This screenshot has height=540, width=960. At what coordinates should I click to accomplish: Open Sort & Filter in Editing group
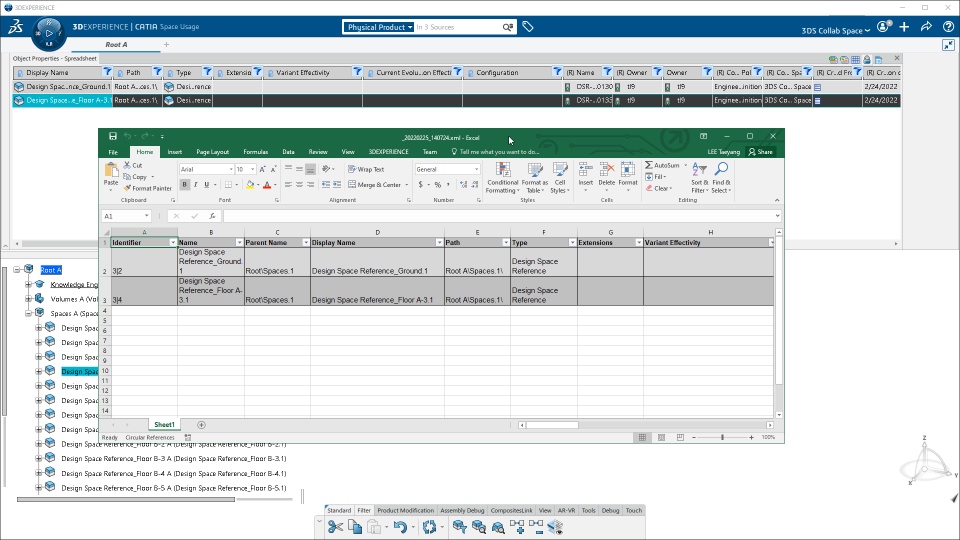699,178
